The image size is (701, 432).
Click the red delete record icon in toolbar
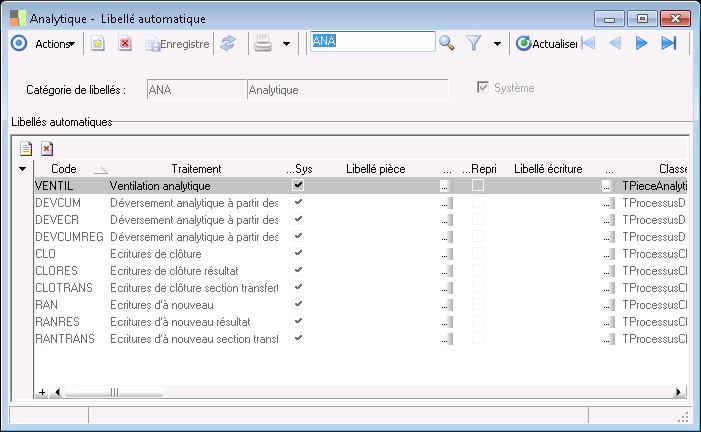[x=125, y=43]
